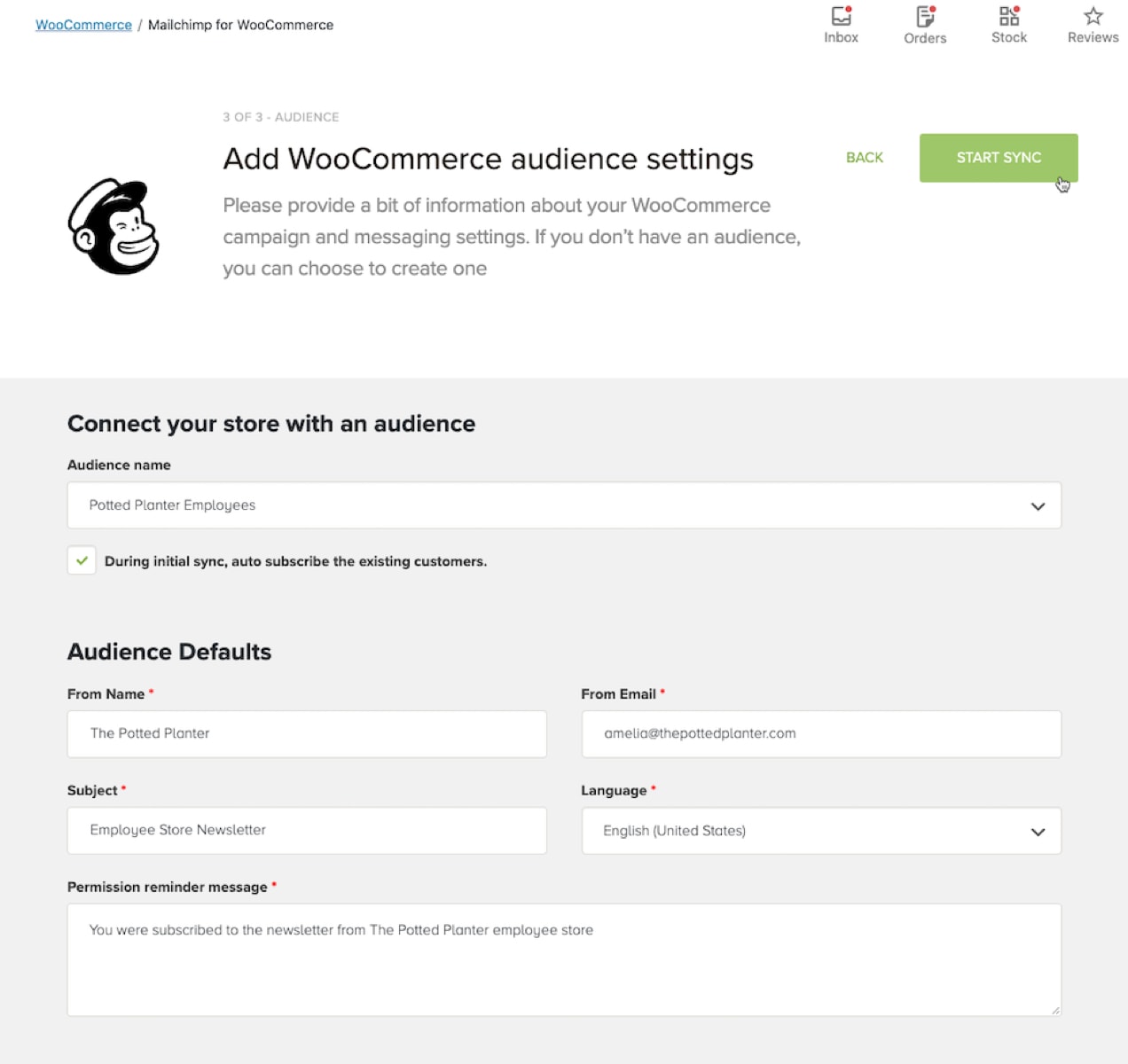Check Stock alerts
This screenshot has height=1064, width=1128.
(1008, 24)
